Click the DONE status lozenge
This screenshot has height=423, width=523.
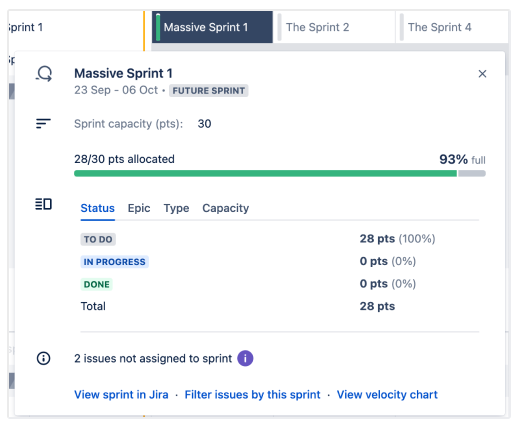pos(96,285)
